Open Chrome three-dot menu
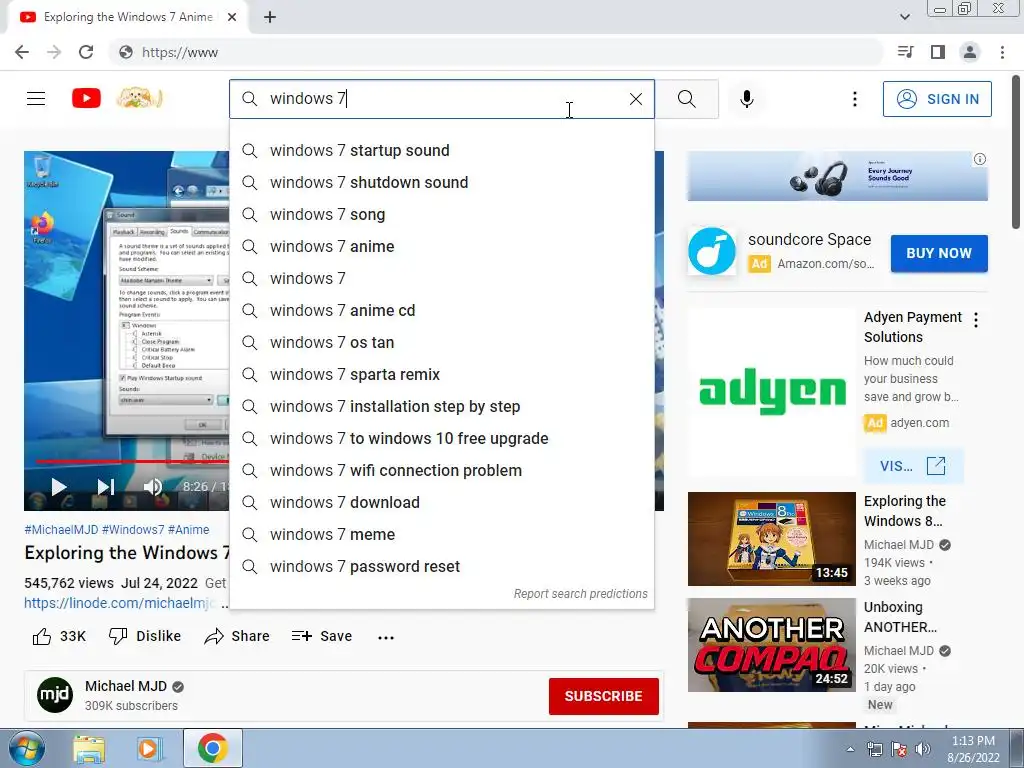The image size is (1024, 768). pos(1002,52)
